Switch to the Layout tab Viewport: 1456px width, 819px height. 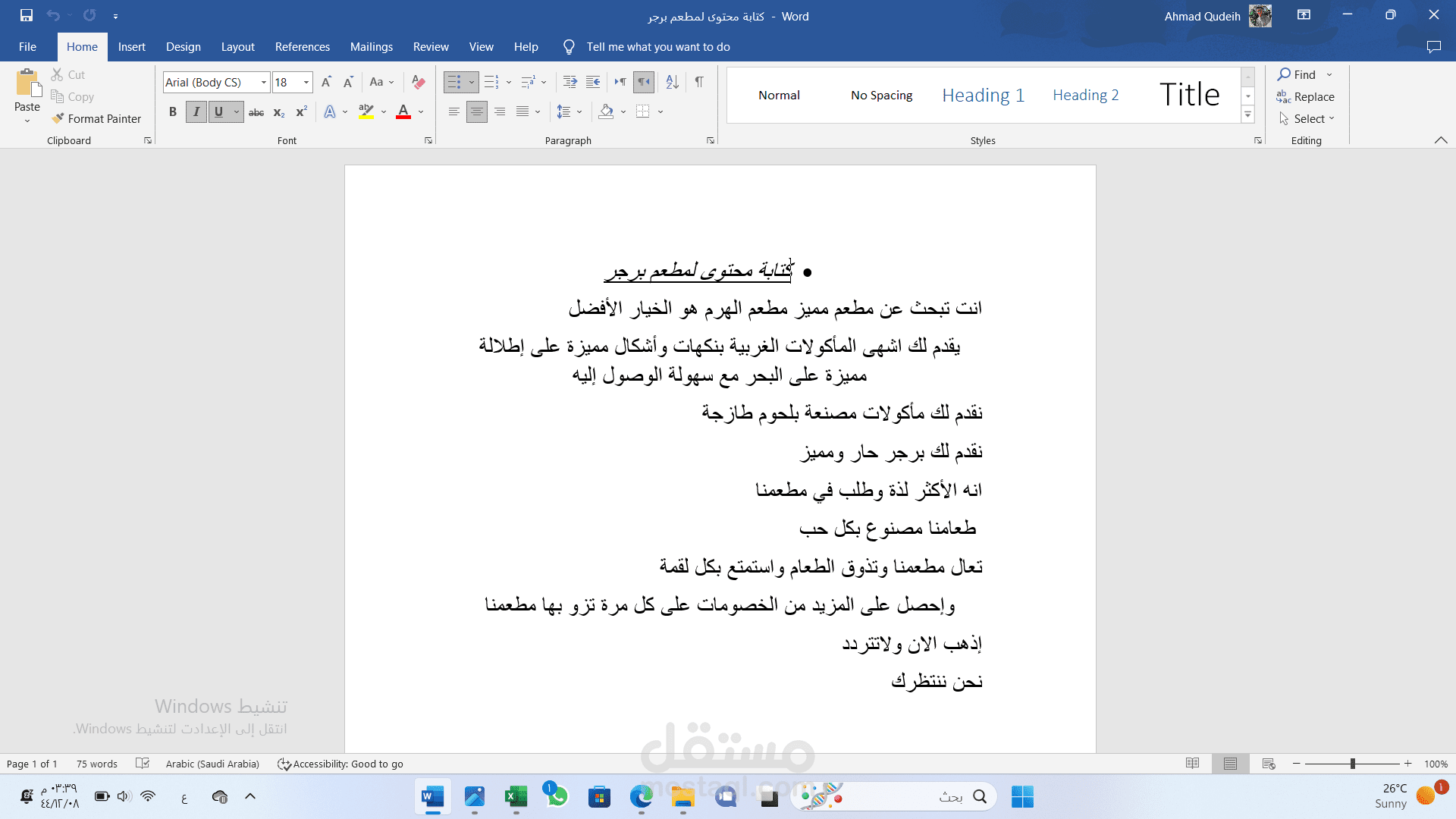coord(237,47)
